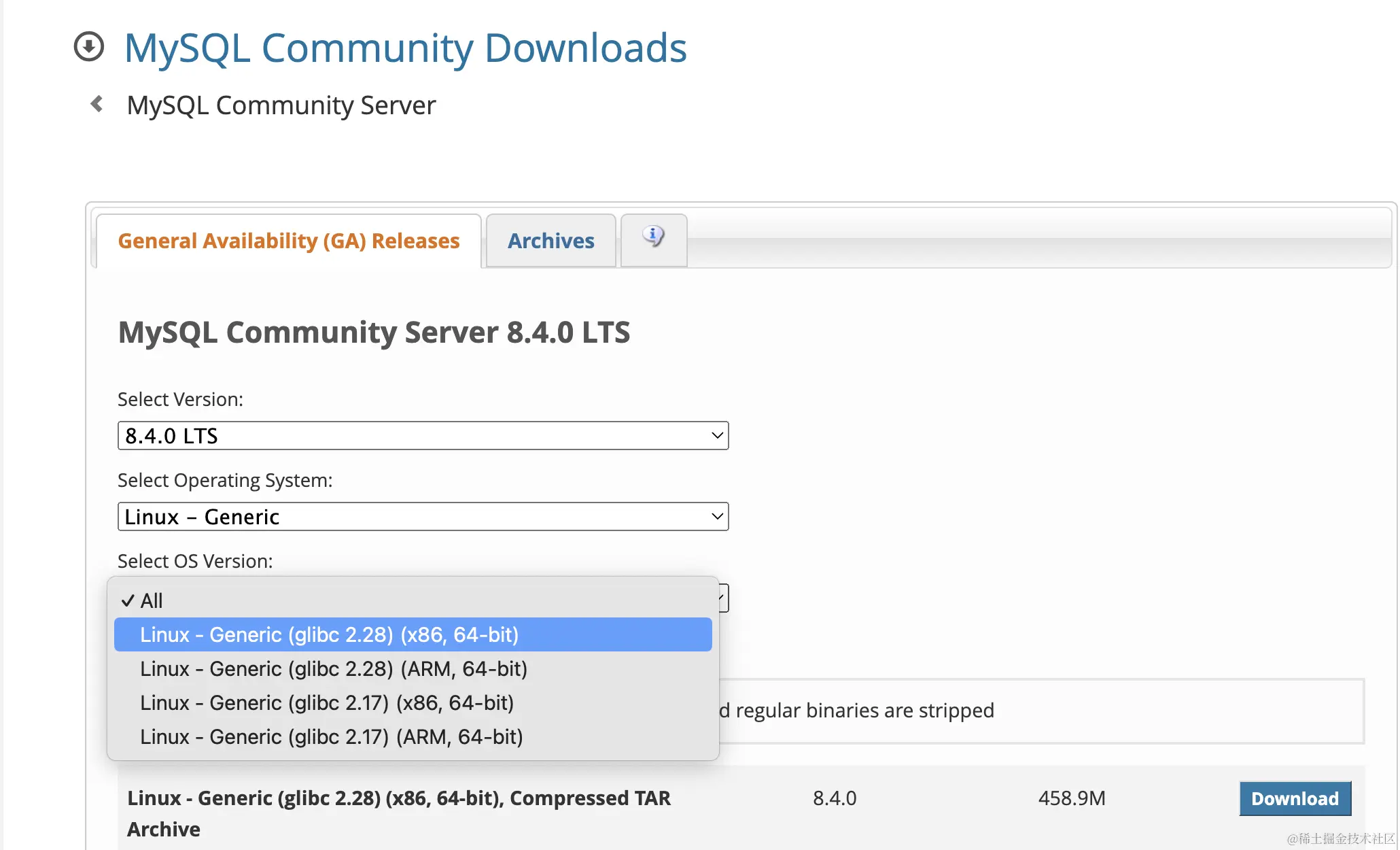Open the Select Operating System dropdown Linux - Generic

coord(423,516)
